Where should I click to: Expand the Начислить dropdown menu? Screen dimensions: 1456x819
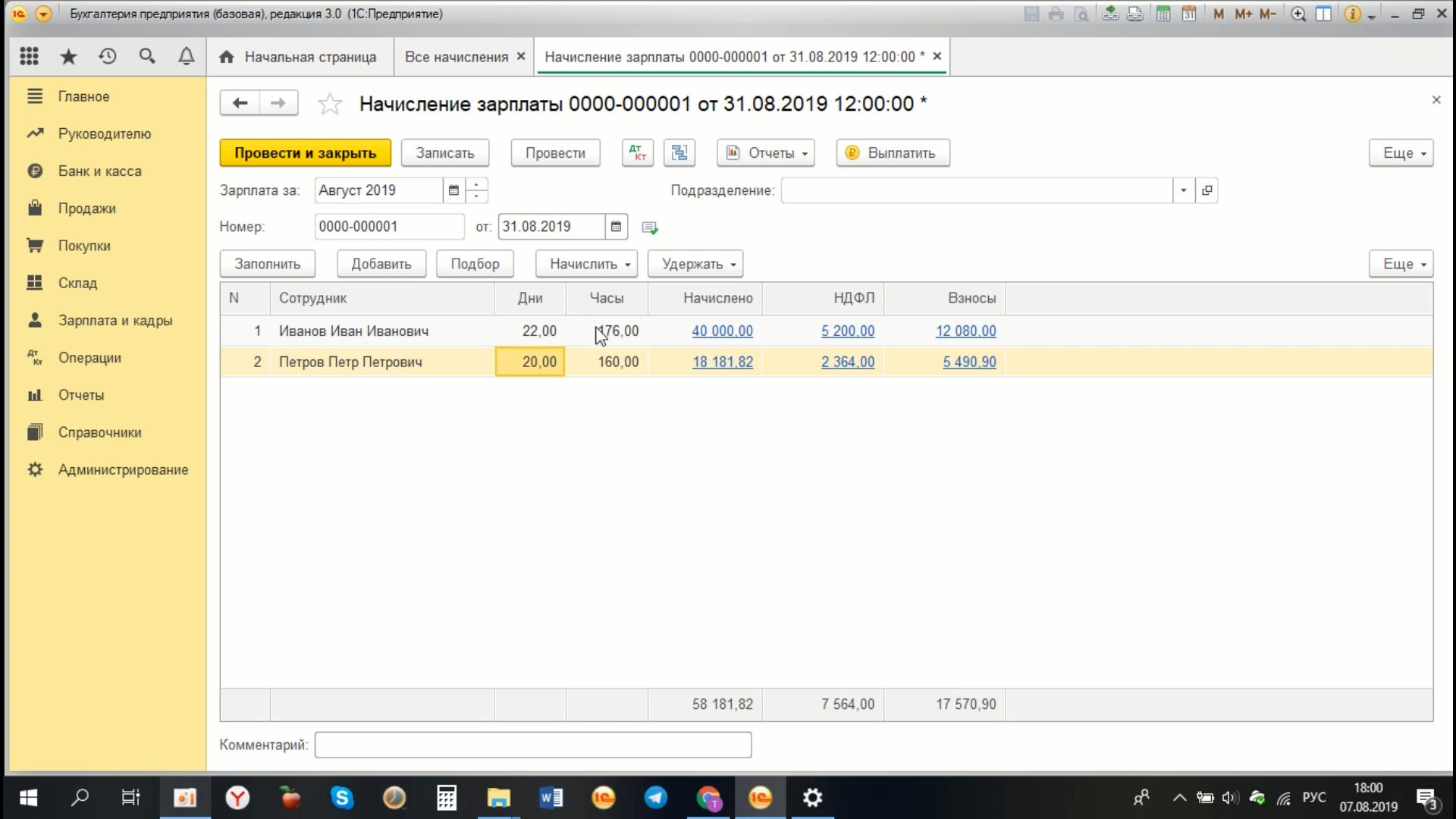[586, 264]
